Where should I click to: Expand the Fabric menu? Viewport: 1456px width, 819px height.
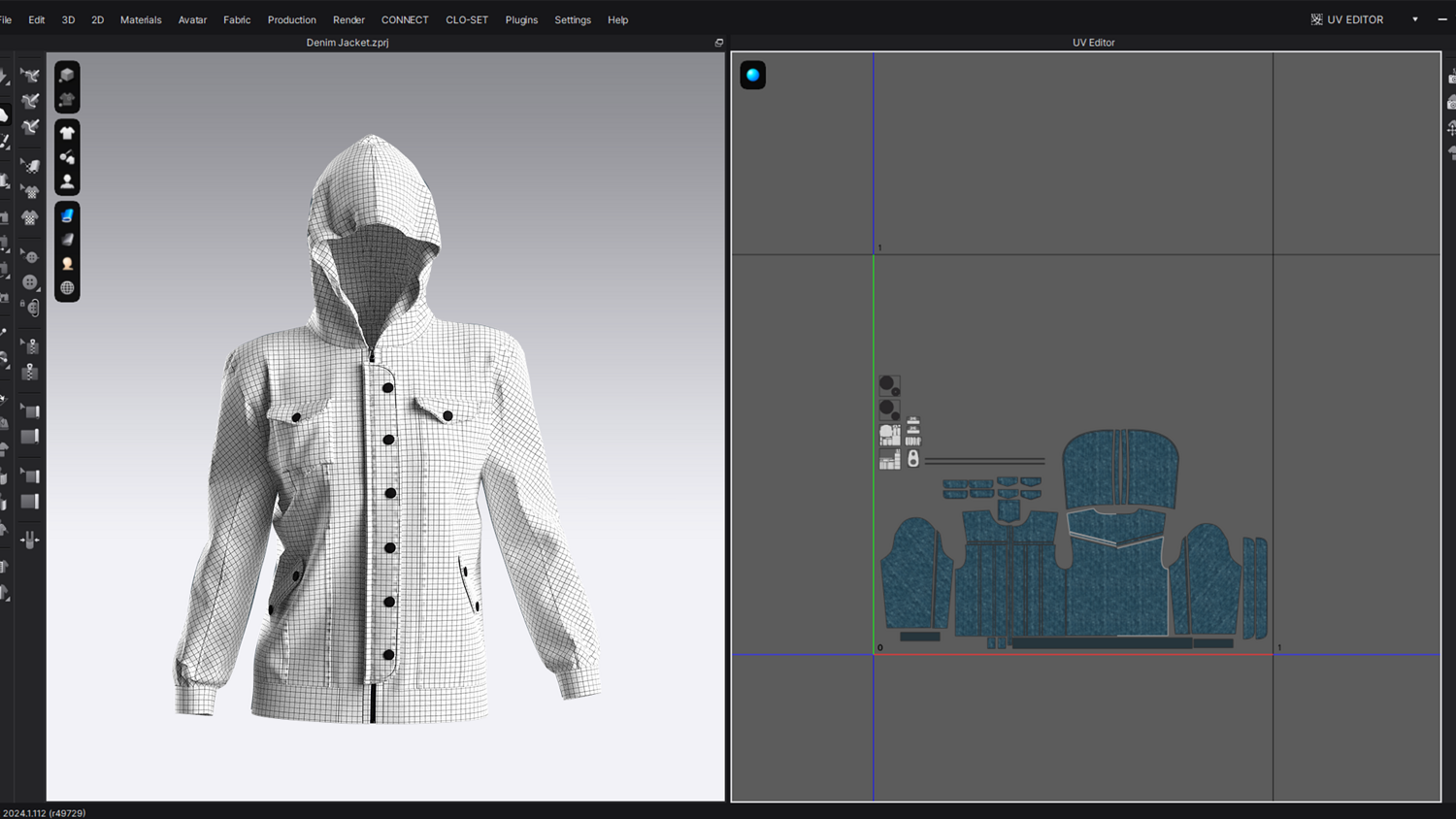237,19
